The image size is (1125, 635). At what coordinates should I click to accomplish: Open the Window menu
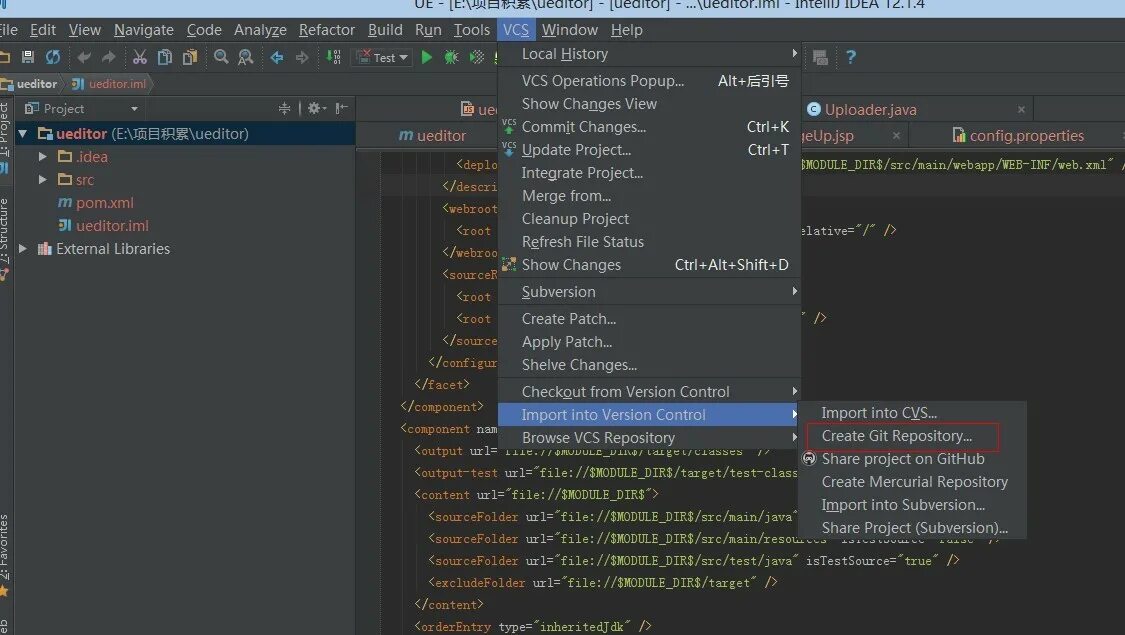point(570,30)
